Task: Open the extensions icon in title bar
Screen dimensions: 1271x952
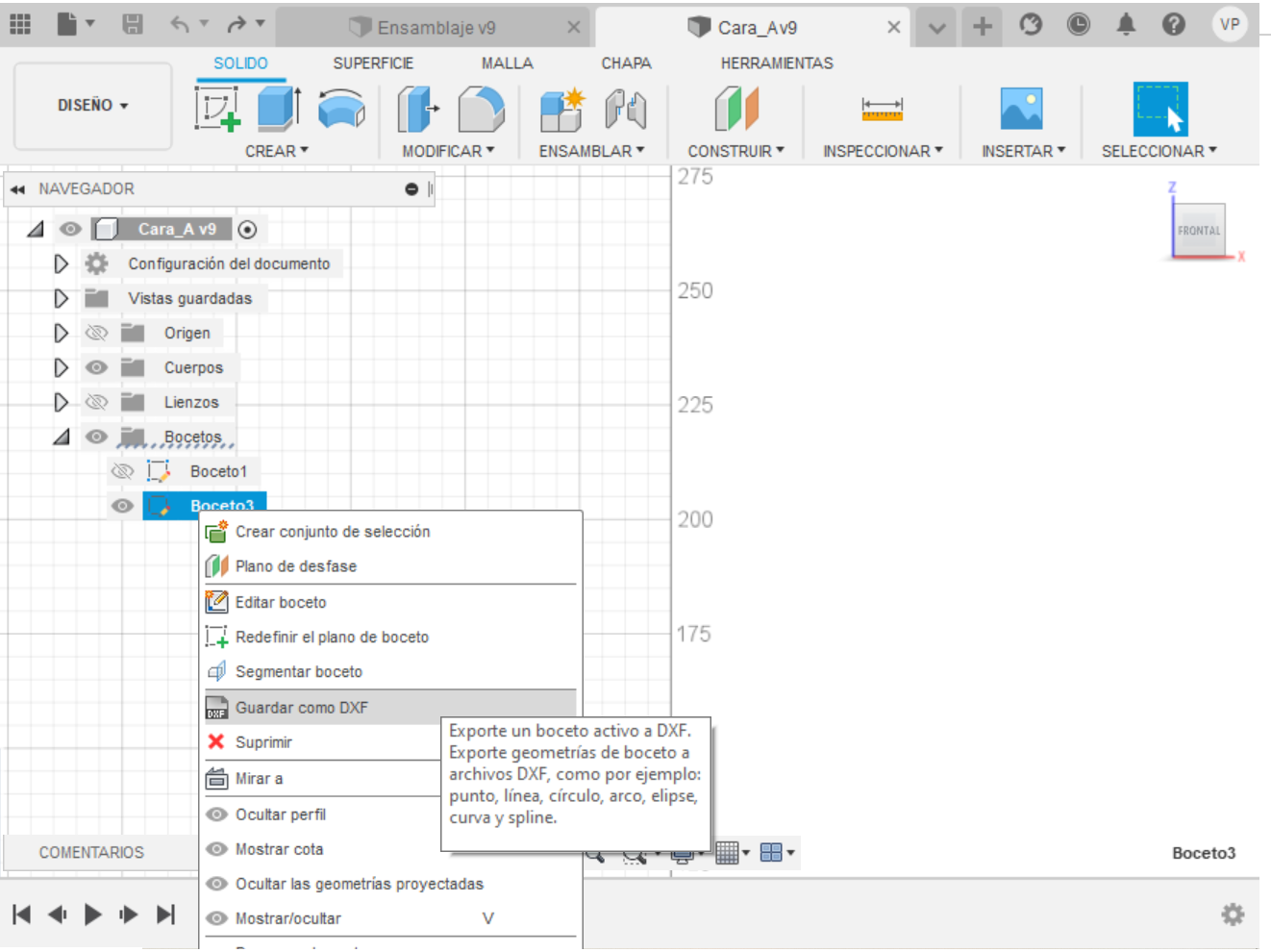Action: (x=1031, y=24)
